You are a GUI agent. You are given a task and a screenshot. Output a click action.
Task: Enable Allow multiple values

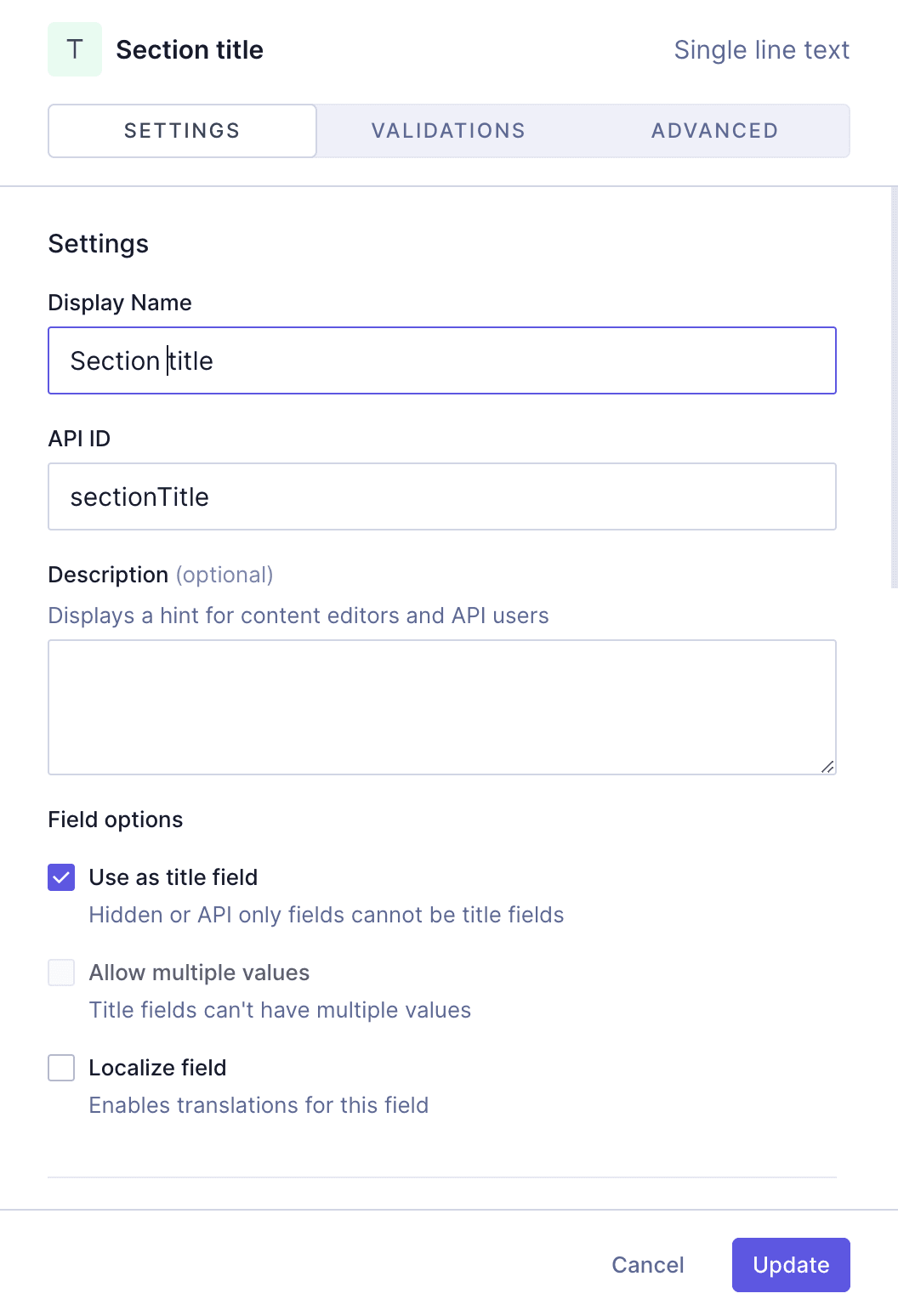[60, 973]
